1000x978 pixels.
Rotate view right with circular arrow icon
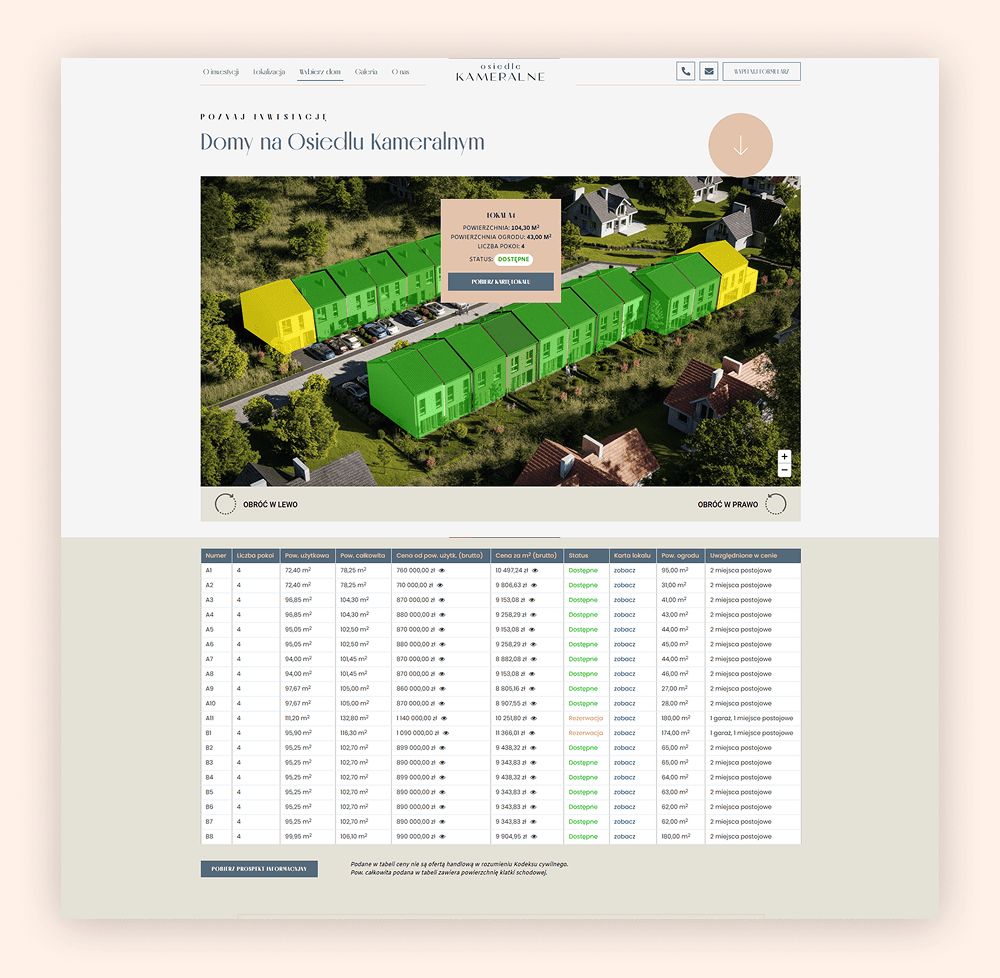775,504
